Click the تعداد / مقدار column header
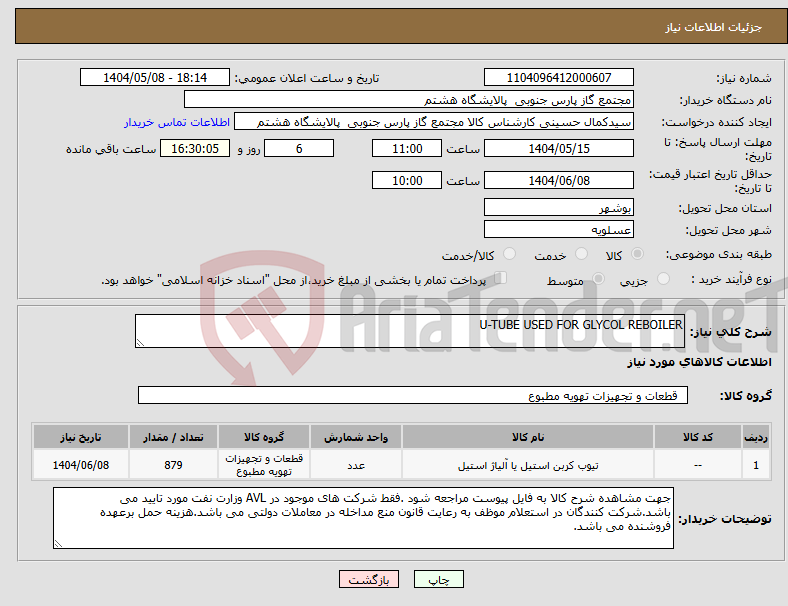The image size is (788, 606). click(x=173, y=437)
